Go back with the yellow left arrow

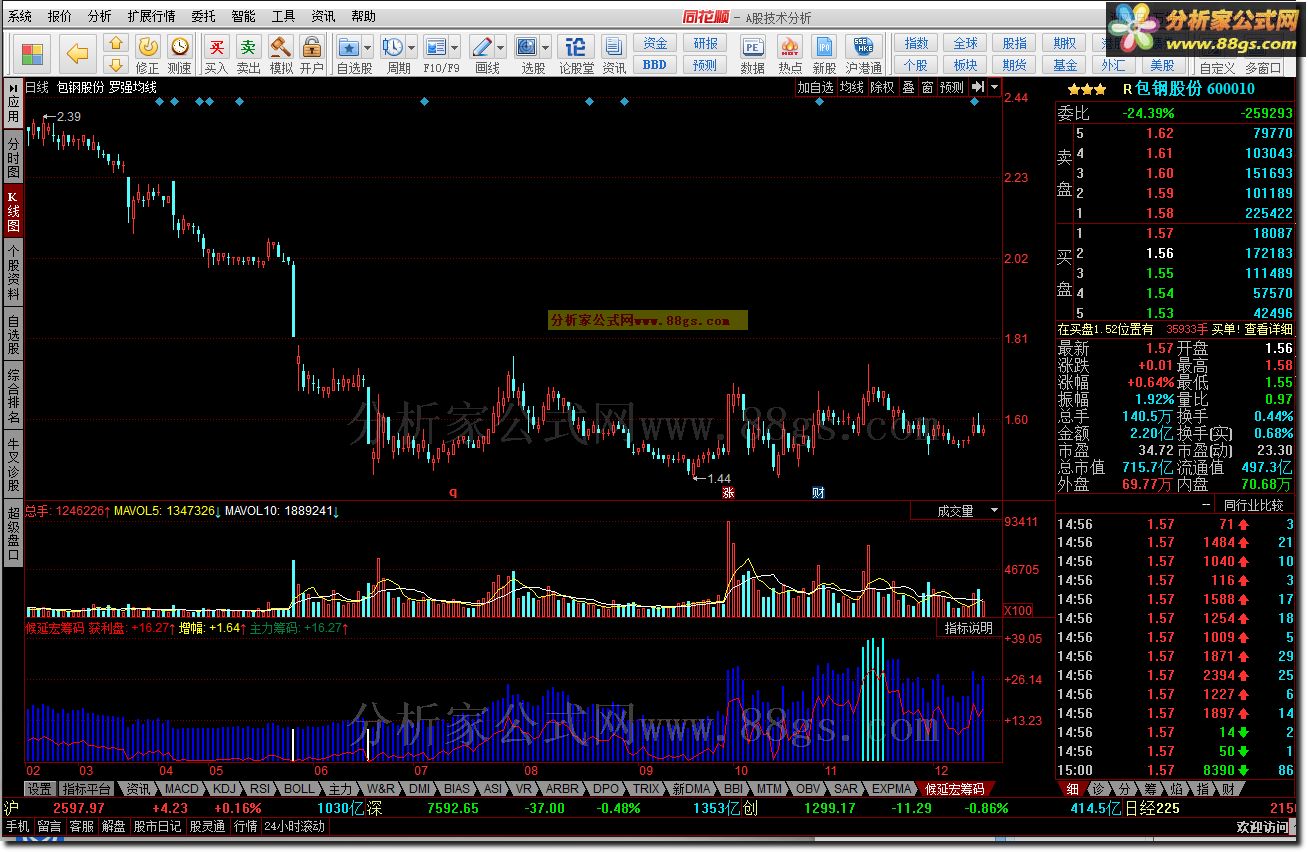(x=77, y=54)
